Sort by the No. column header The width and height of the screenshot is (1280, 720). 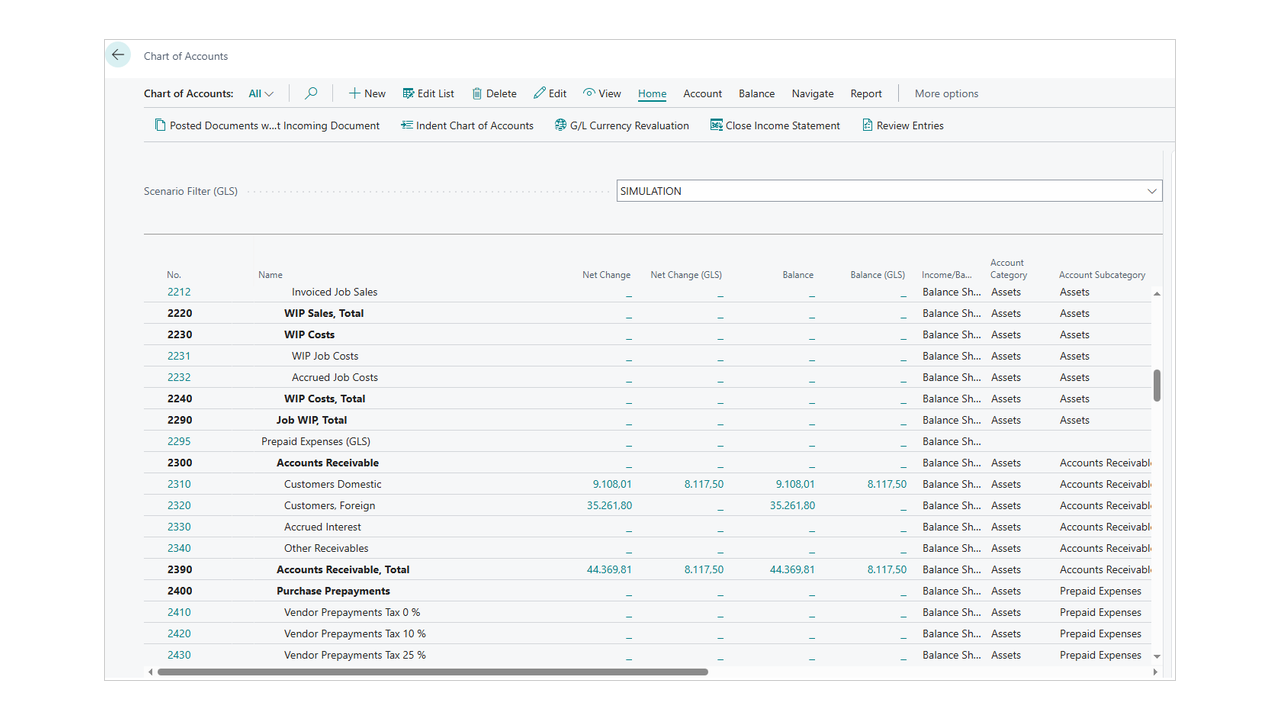click(174, 274)
